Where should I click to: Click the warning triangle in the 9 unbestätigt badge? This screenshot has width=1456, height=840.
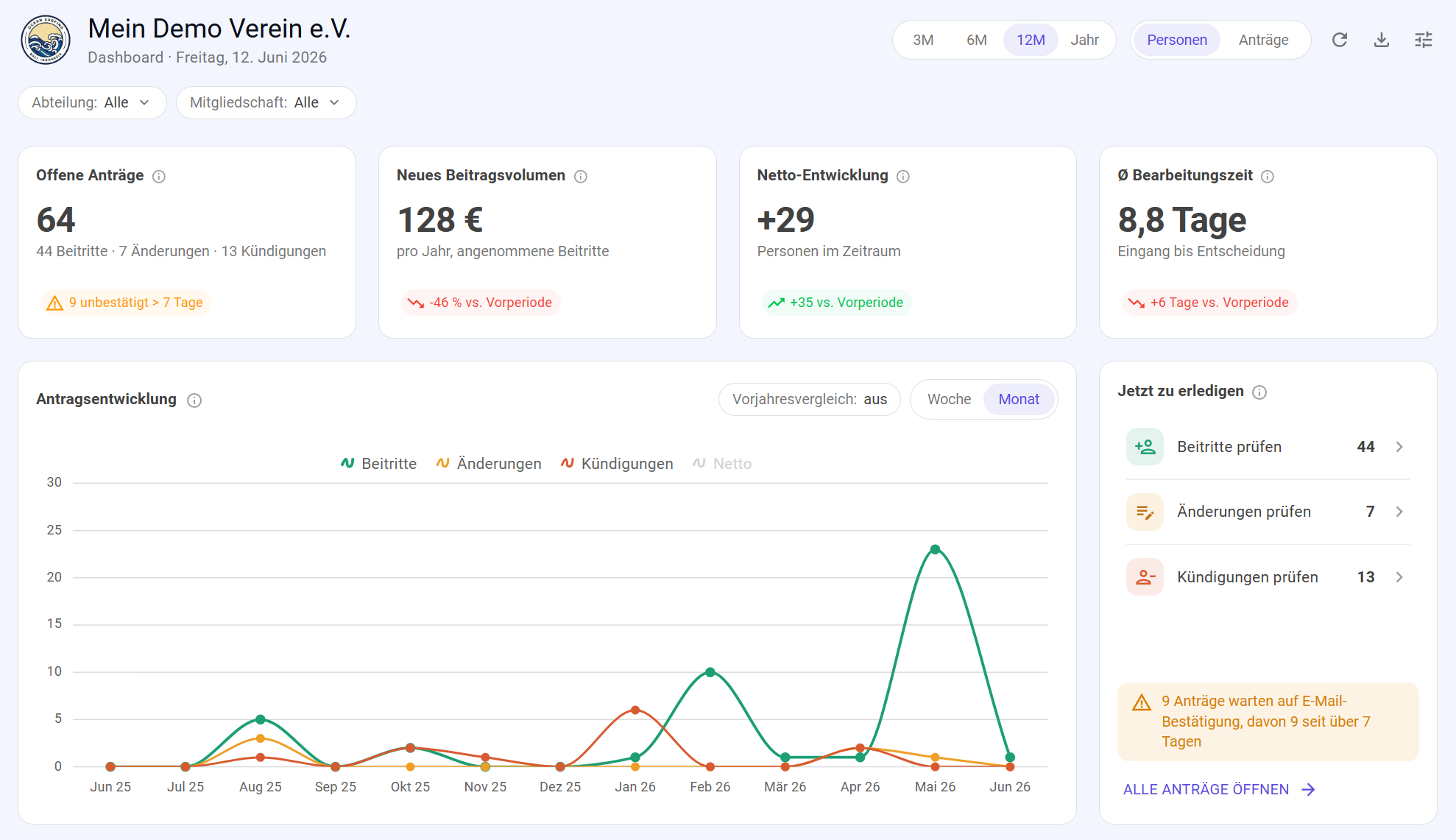click(54, 303)
